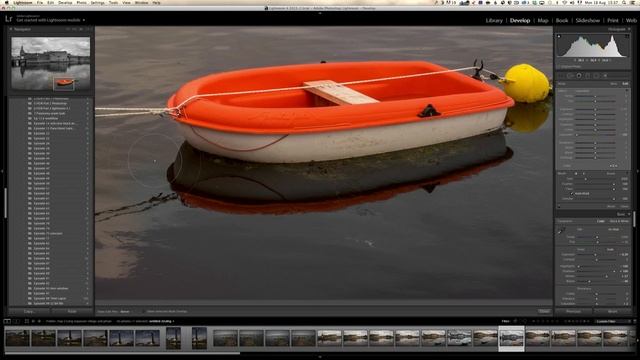The height and width of the screenshot is (360, 640).
Task: Hide the left panel group arrow
Action: coord(2,171)
